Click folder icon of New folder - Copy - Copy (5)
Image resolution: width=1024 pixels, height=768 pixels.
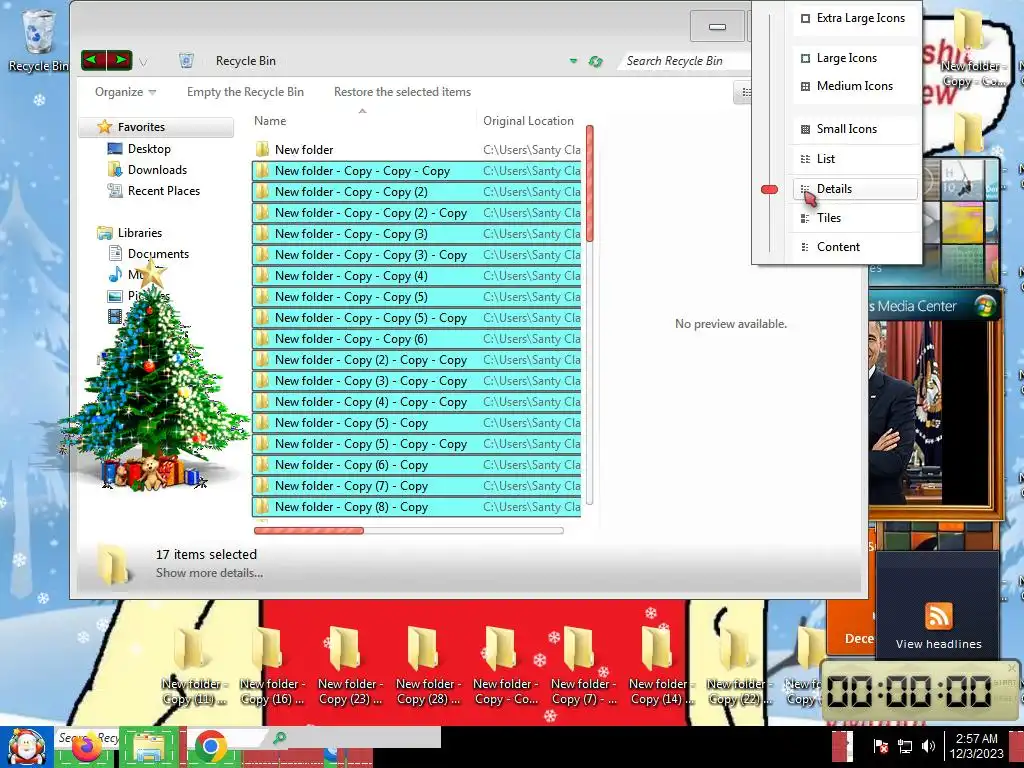pyautogui.click(x=263, y=297)
